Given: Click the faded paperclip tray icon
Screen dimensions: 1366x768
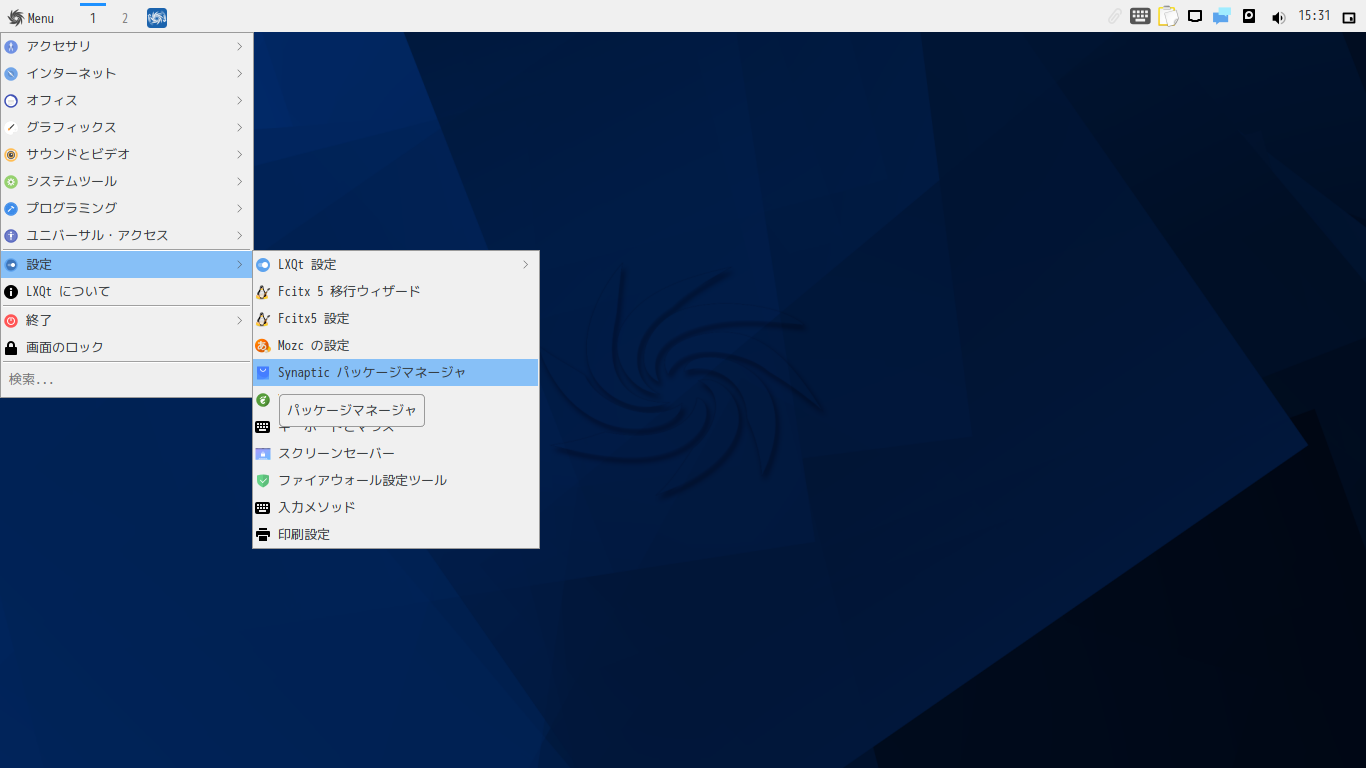Looking at the screenshot, I should [1115, 16].
